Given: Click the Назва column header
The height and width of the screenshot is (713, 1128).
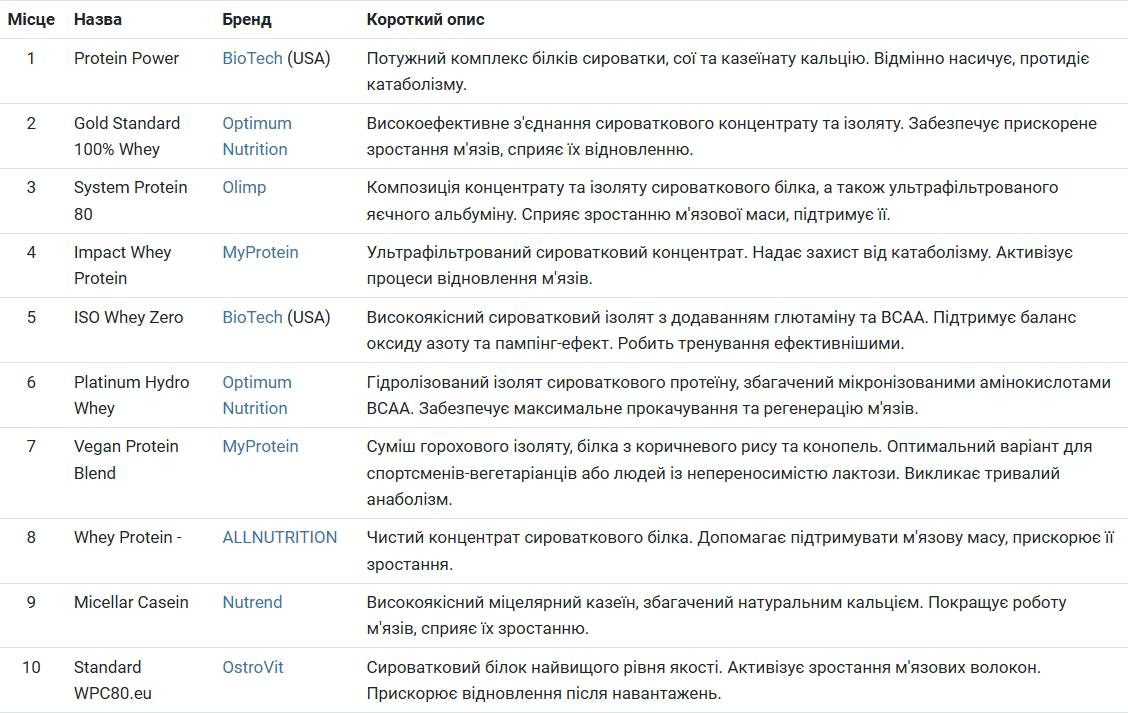Looking at the screenshot, I should tap(98, 19).
